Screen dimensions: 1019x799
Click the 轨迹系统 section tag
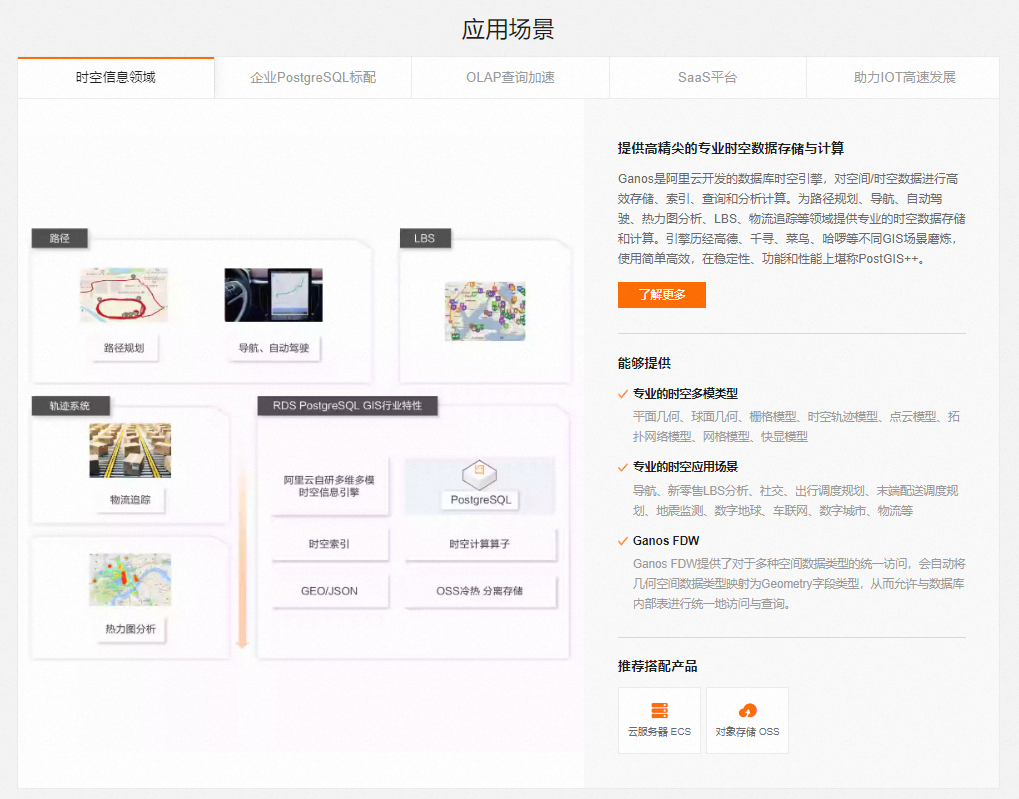[x=70, y=406]
